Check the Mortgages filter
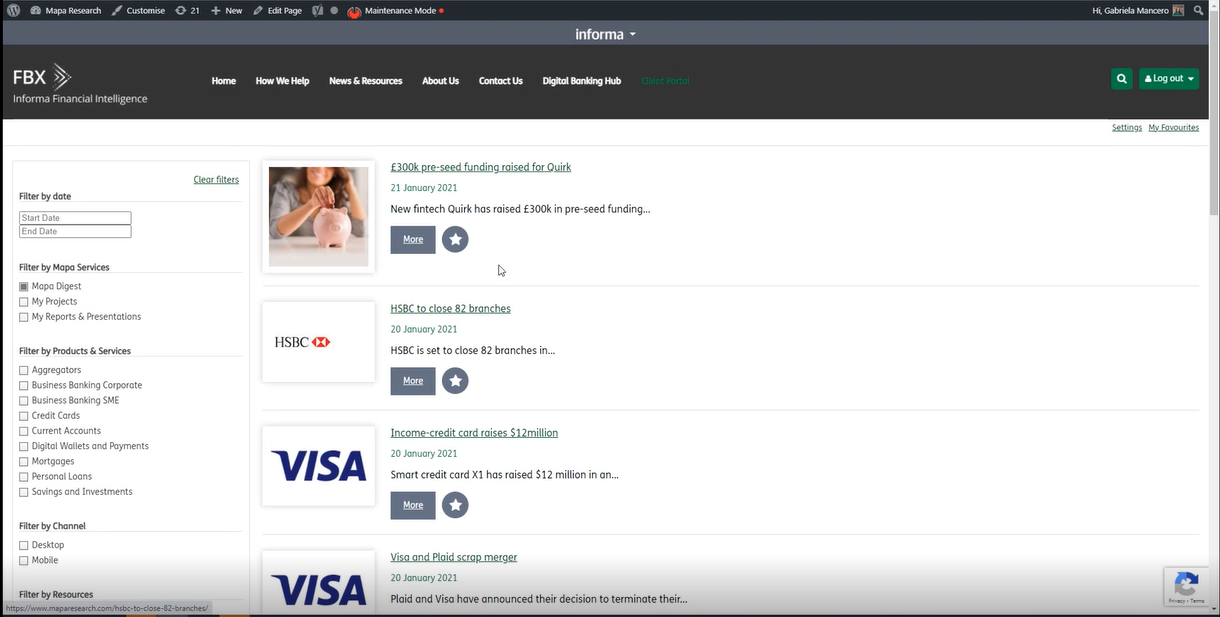 (24, 462)
